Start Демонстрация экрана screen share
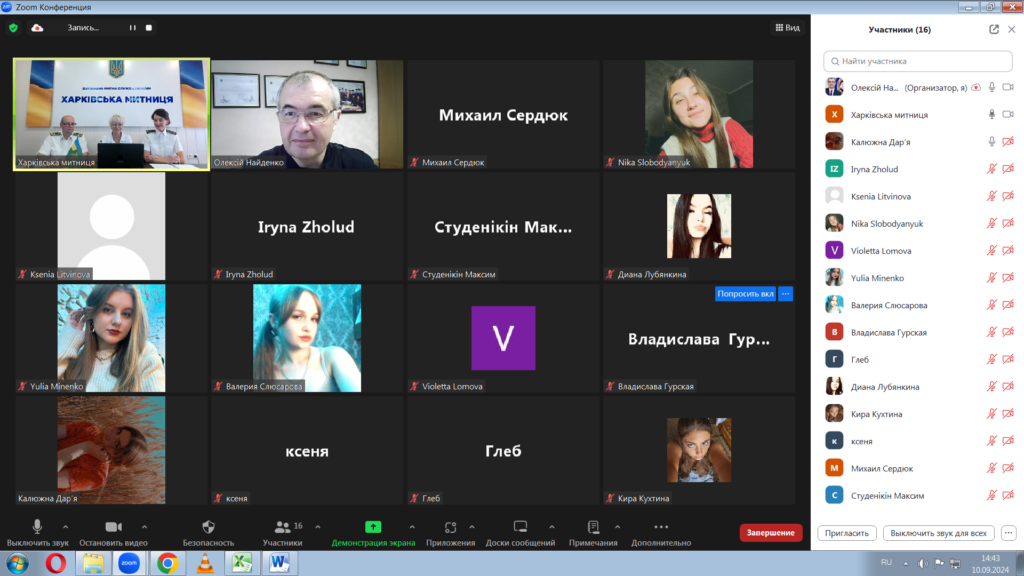This screenshot has width=1024, height=576. (x=373, y=532)
